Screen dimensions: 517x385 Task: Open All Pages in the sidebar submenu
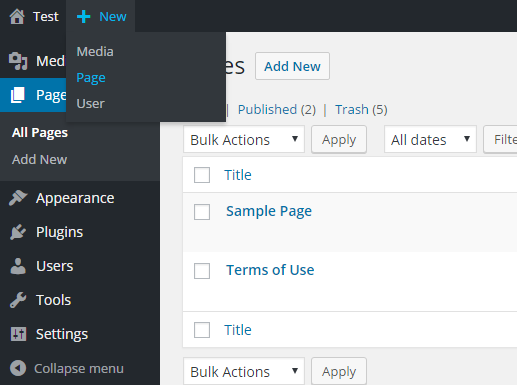[x=40, y=133]
